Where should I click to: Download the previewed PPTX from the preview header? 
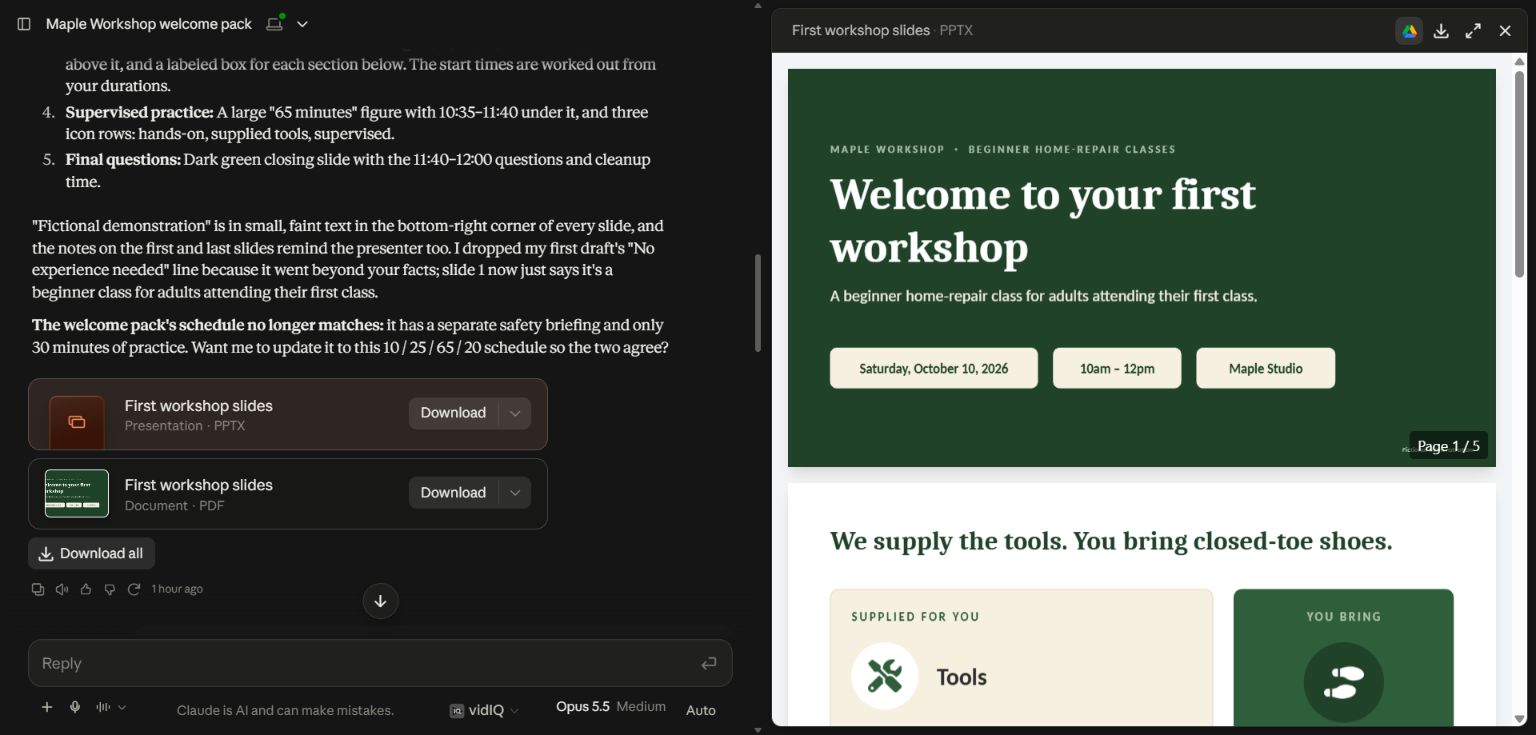1441,31
